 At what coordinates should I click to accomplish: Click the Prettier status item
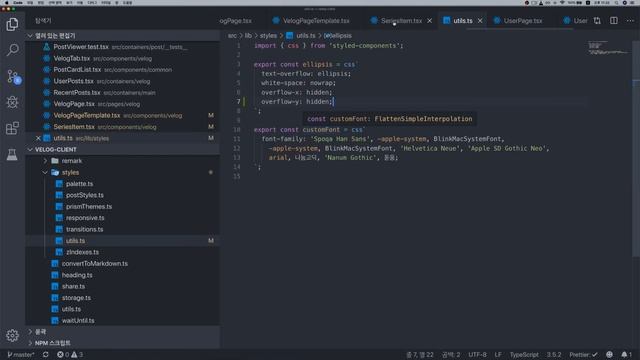pyautogui.click(x=583, y=354)
